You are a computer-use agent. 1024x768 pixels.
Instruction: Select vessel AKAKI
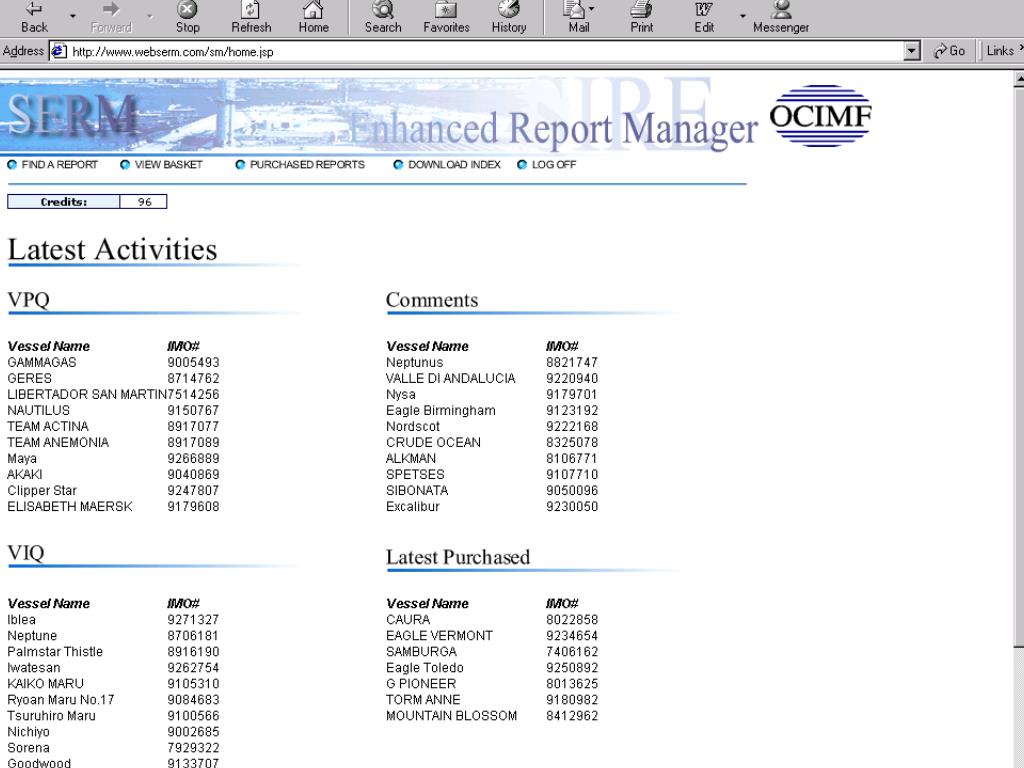(x=25, y=475)
